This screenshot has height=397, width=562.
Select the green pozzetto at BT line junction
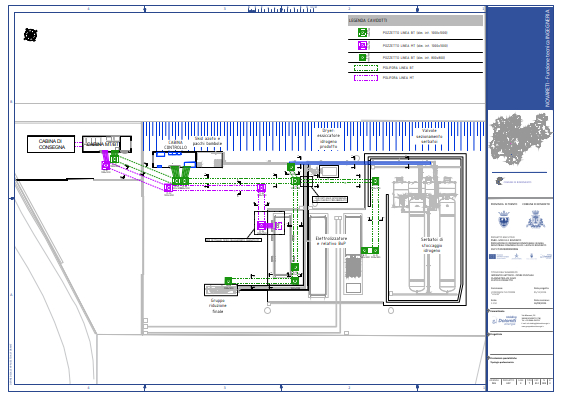click(x=295, y=181)
